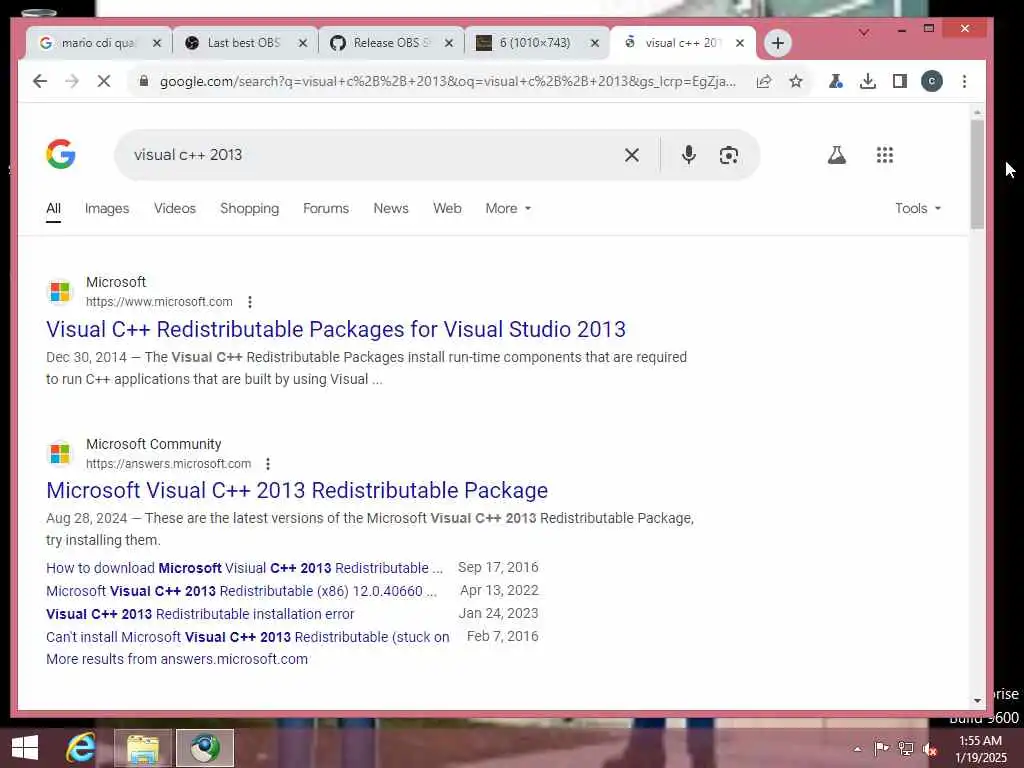Close the '6 (1010×743)' tab
The image size is (1024, 768).
595,43
